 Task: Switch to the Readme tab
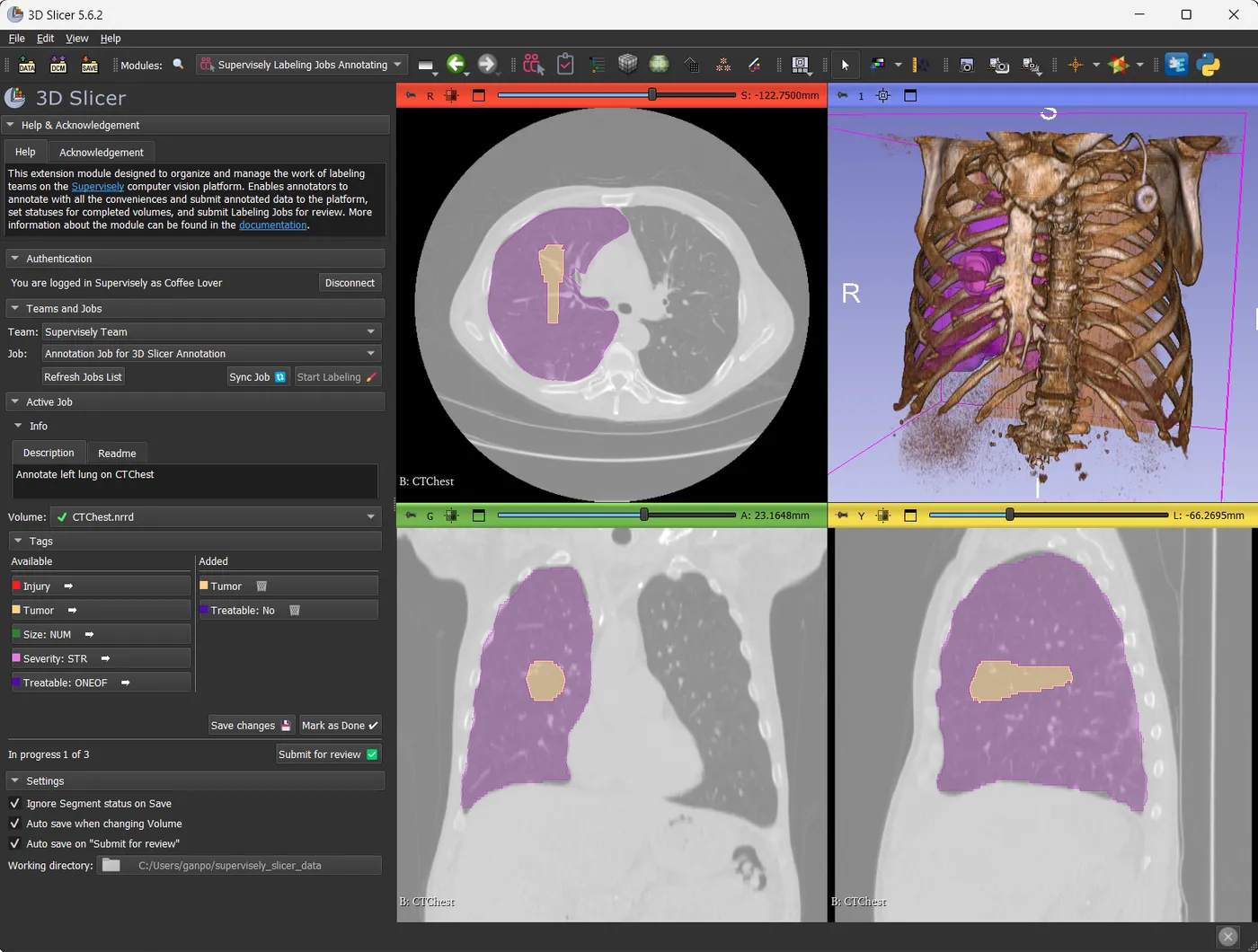click(117, 454)
